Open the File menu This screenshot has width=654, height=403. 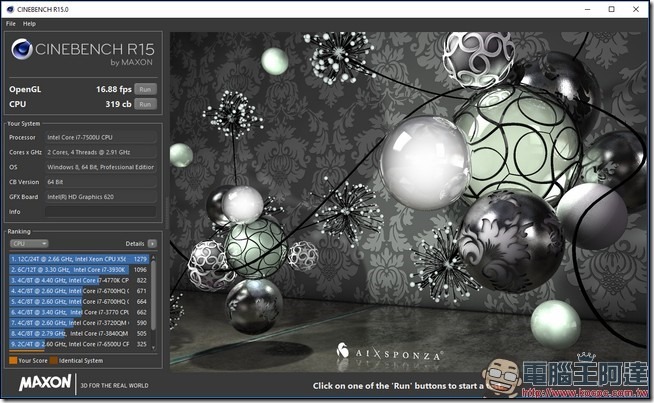11,23
